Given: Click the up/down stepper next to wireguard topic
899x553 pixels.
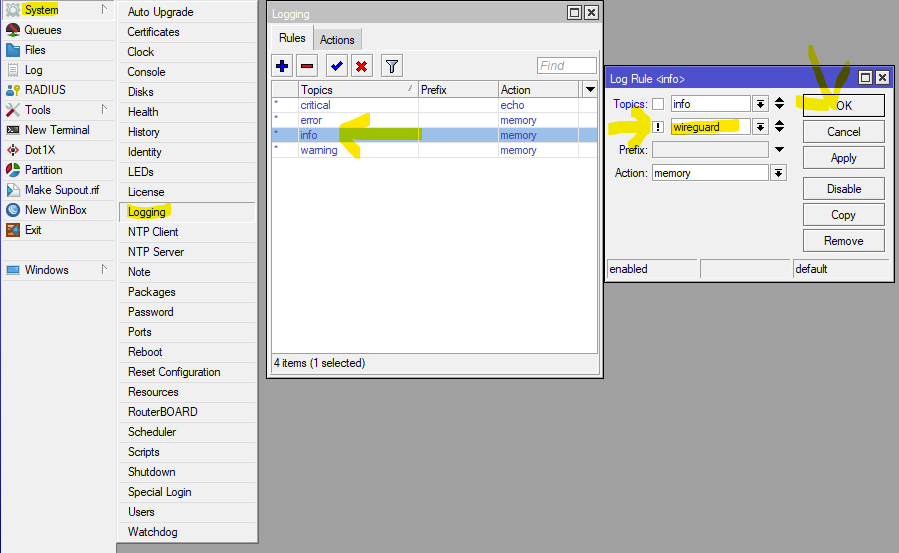Looking at the screenshot, I should 779,127.
